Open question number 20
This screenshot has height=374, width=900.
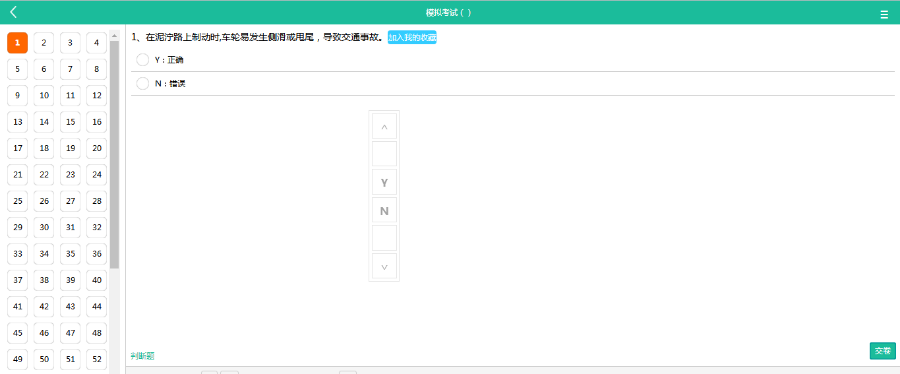[96, 149]
